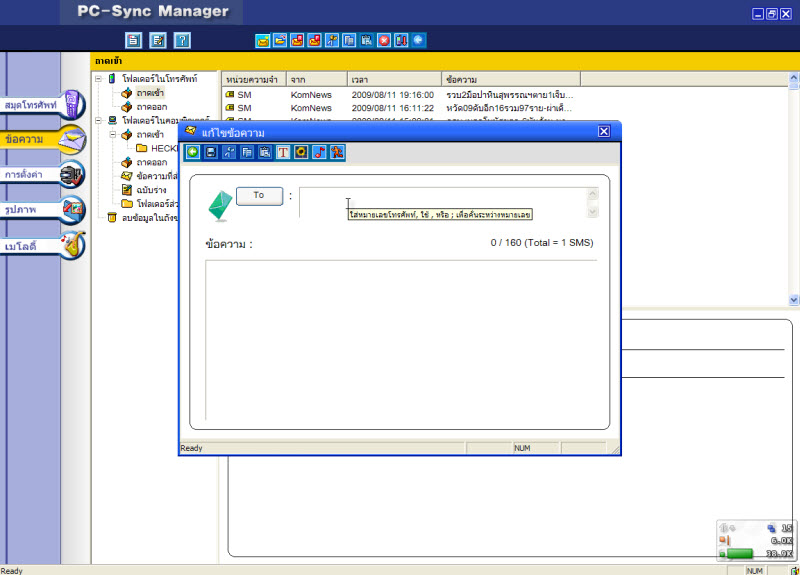
Task: Sort by ข้อความ column header
Action: point(511,80)
